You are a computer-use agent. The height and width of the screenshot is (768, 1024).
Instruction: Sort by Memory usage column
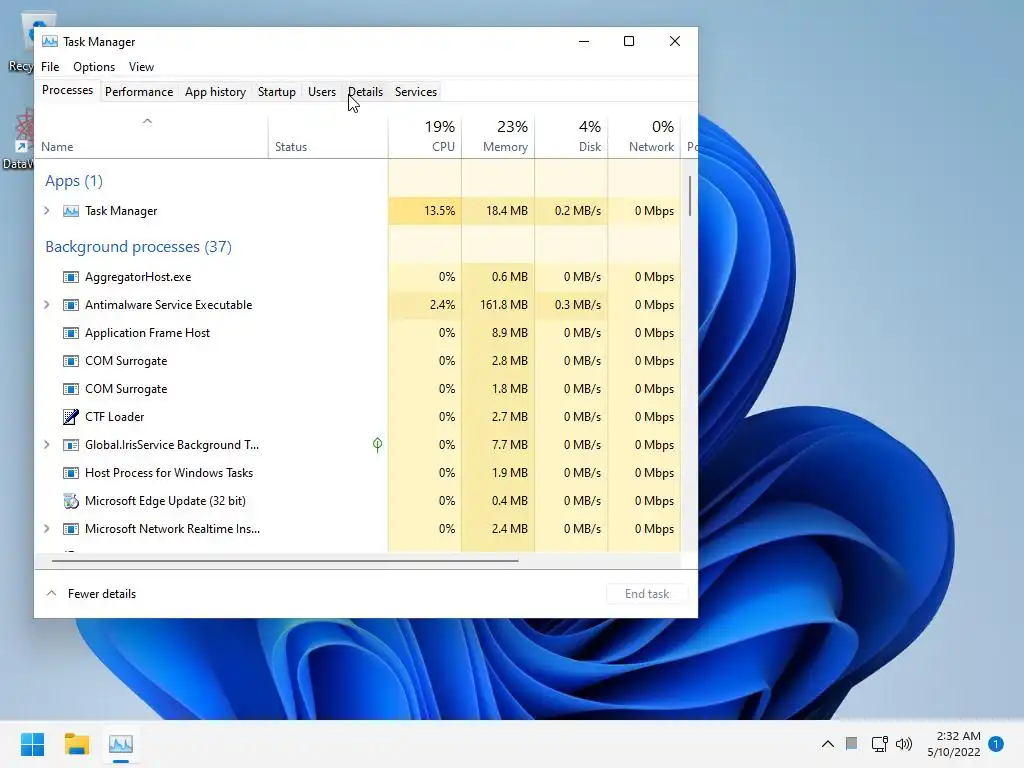coord(498,137)
